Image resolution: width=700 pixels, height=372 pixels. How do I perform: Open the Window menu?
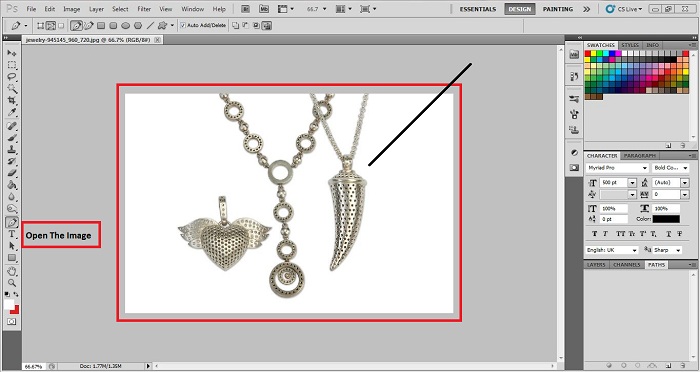[x=192, y=9]
